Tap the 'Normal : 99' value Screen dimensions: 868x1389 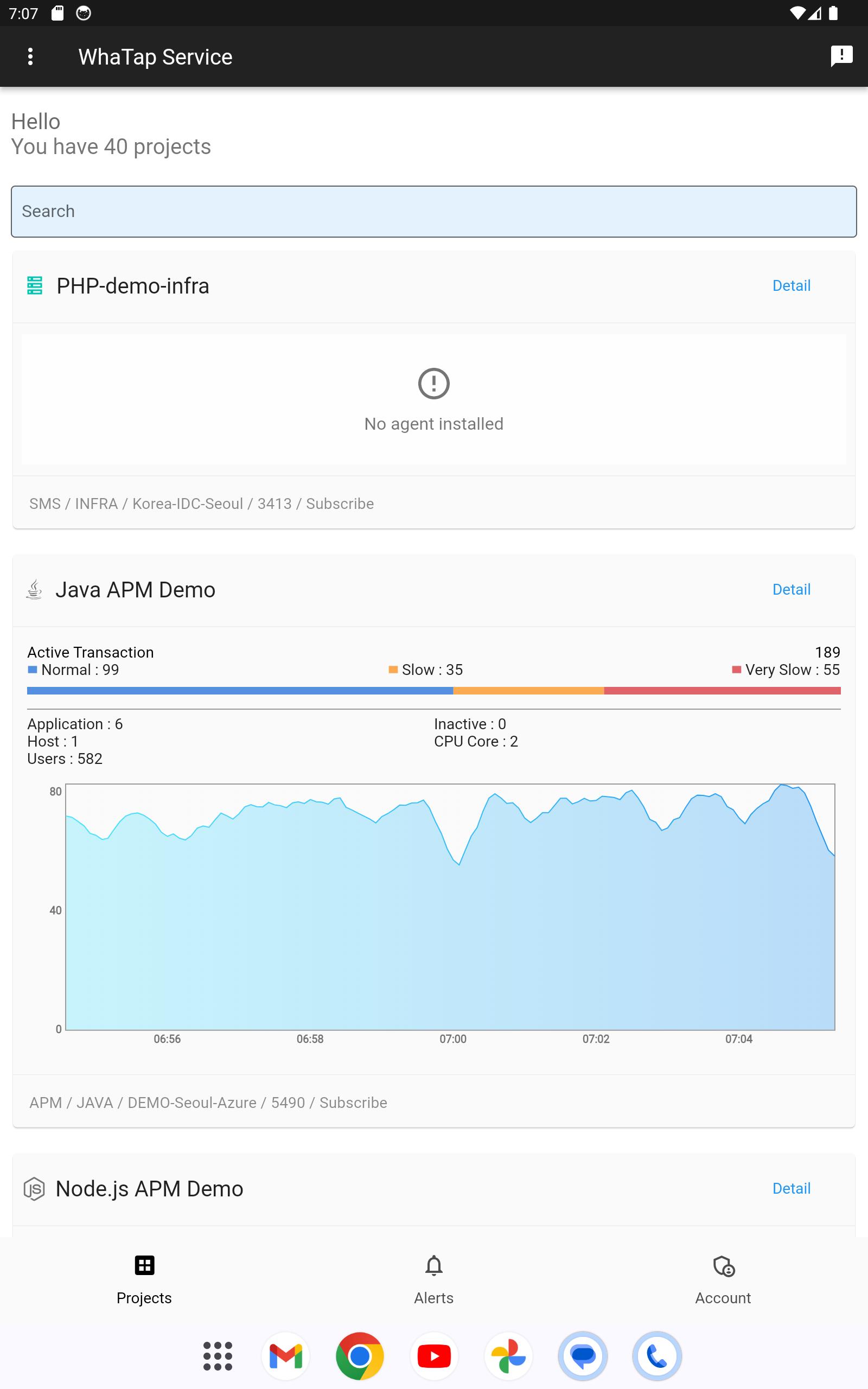click(x=80, y=669)
